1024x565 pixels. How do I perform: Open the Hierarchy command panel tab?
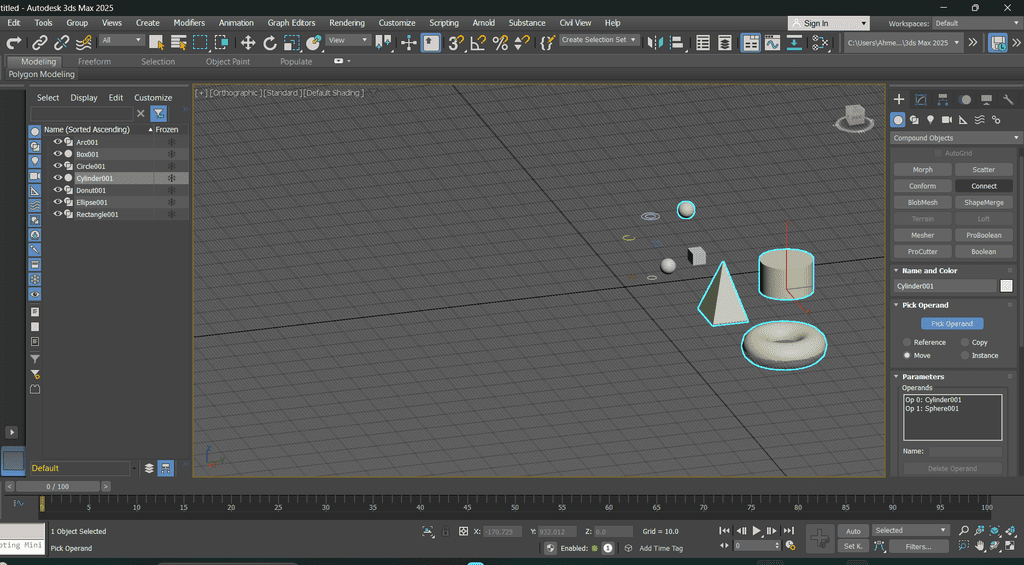(942, 99)
